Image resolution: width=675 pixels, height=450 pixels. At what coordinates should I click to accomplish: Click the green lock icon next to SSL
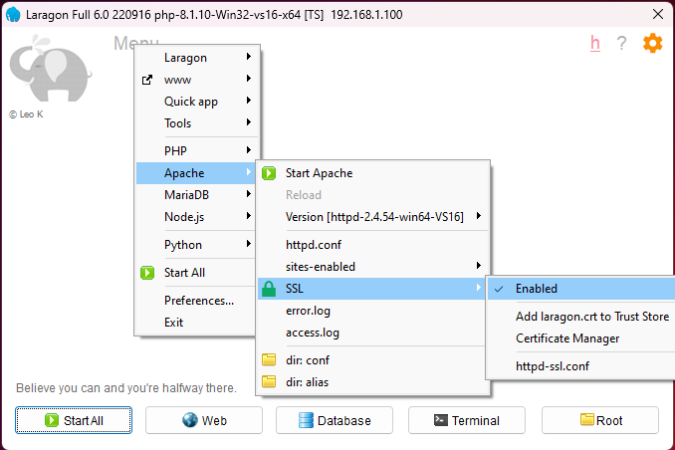[x=269, y=289]
